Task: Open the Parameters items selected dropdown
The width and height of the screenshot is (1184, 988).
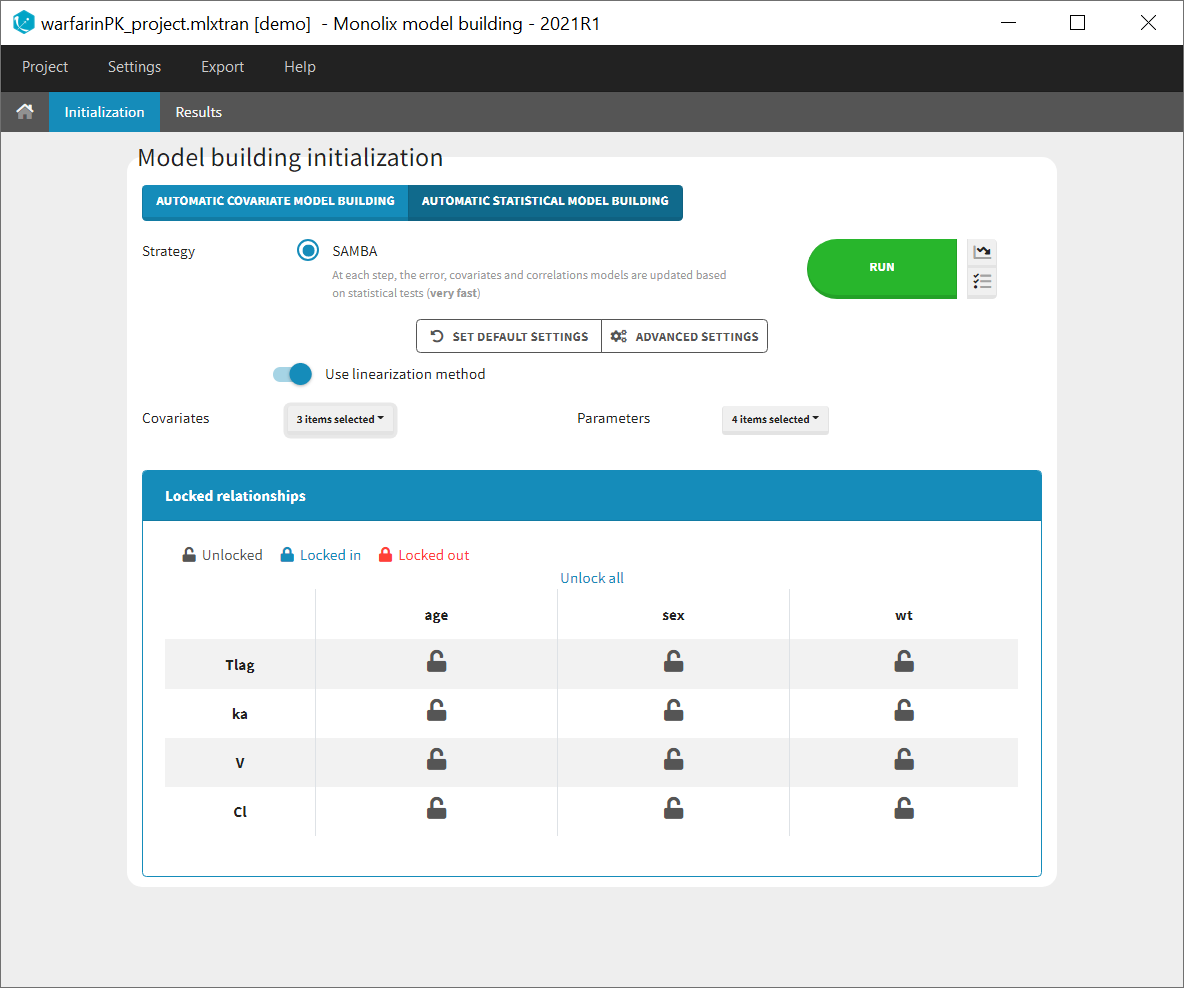Action: (775, 420)
